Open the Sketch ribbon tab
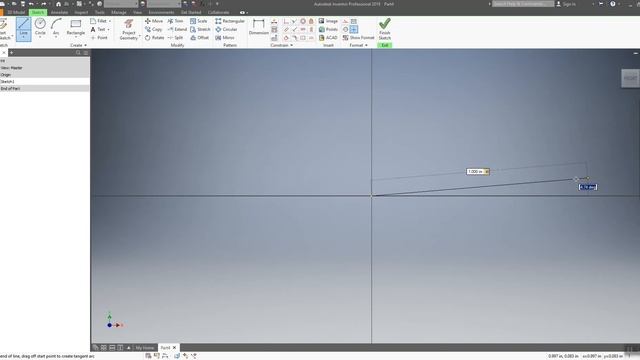Screen dimensions: 640x360 (38, 12)
